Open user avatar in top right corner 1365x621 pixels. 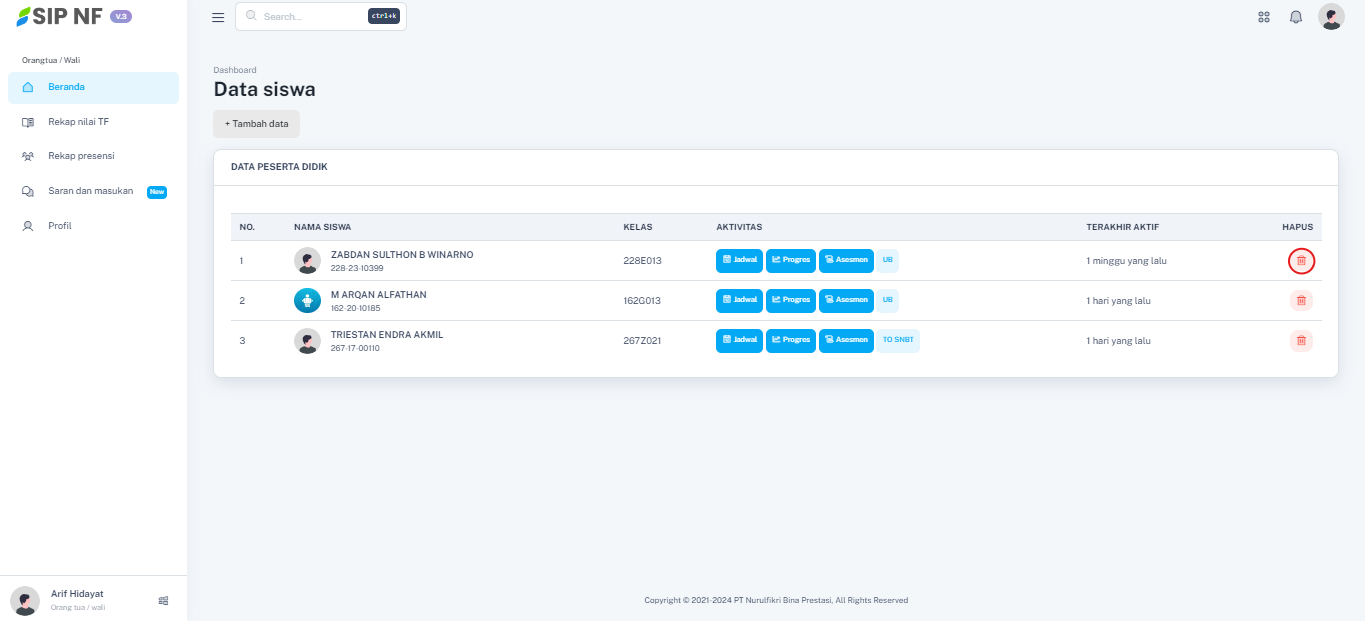(x=1331, y=17)
